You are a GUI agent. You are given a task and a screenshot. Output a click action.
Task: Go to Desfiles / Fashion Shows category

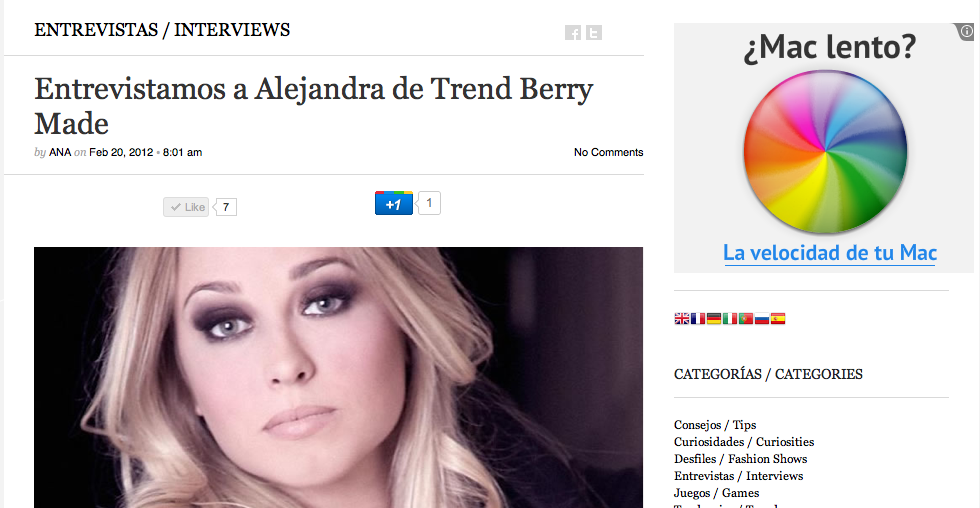[x=740, y=459]
